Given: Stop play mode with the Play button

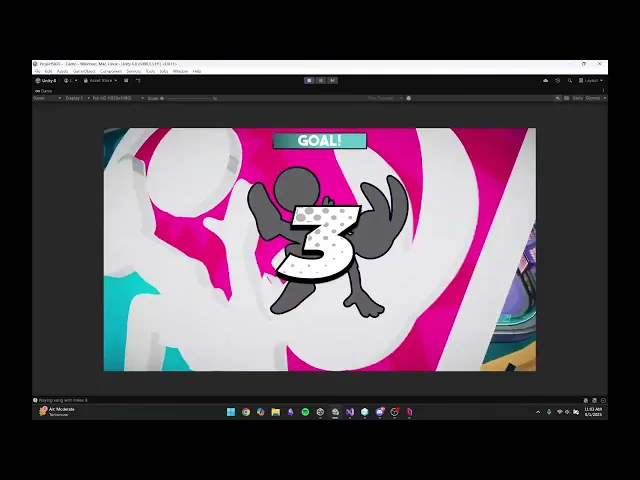Looking at the screenshot, I should (309, 81).
